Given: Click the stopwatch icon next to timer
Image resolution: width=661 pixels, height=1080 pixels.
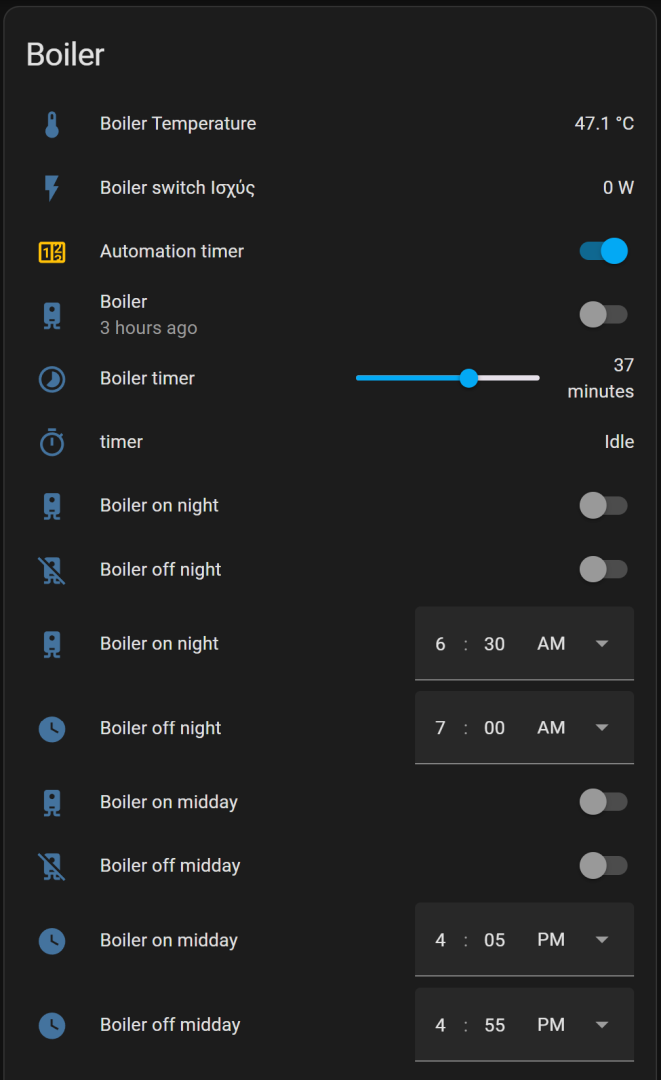Looking at the screenshot, I should point(52,442).
